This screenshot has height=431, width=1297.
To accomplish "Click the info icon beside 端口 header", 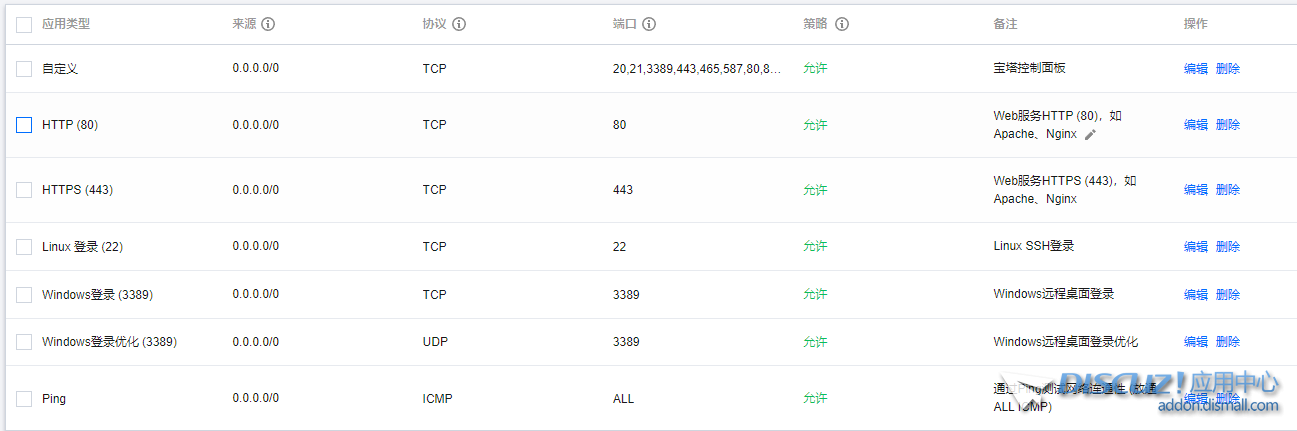I will [649, 24].
